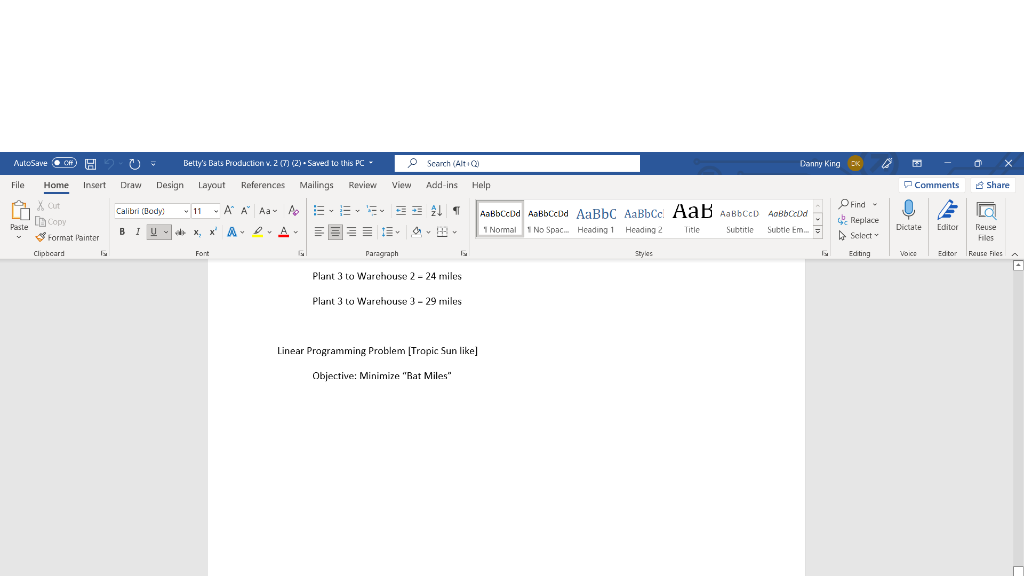1024x576 pixels.
Task: Undo the last action
Action: pos(109,163)
